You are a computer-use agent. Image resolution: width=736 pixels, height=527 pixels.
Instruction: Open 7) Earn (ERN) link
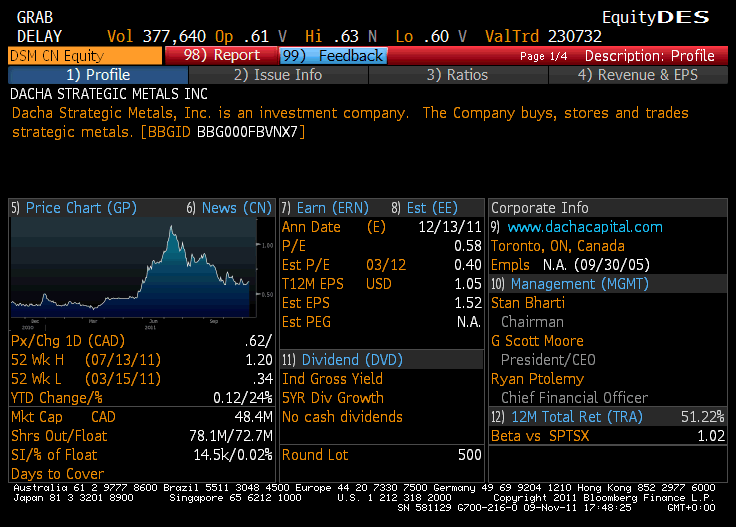[x=325, y=208]
